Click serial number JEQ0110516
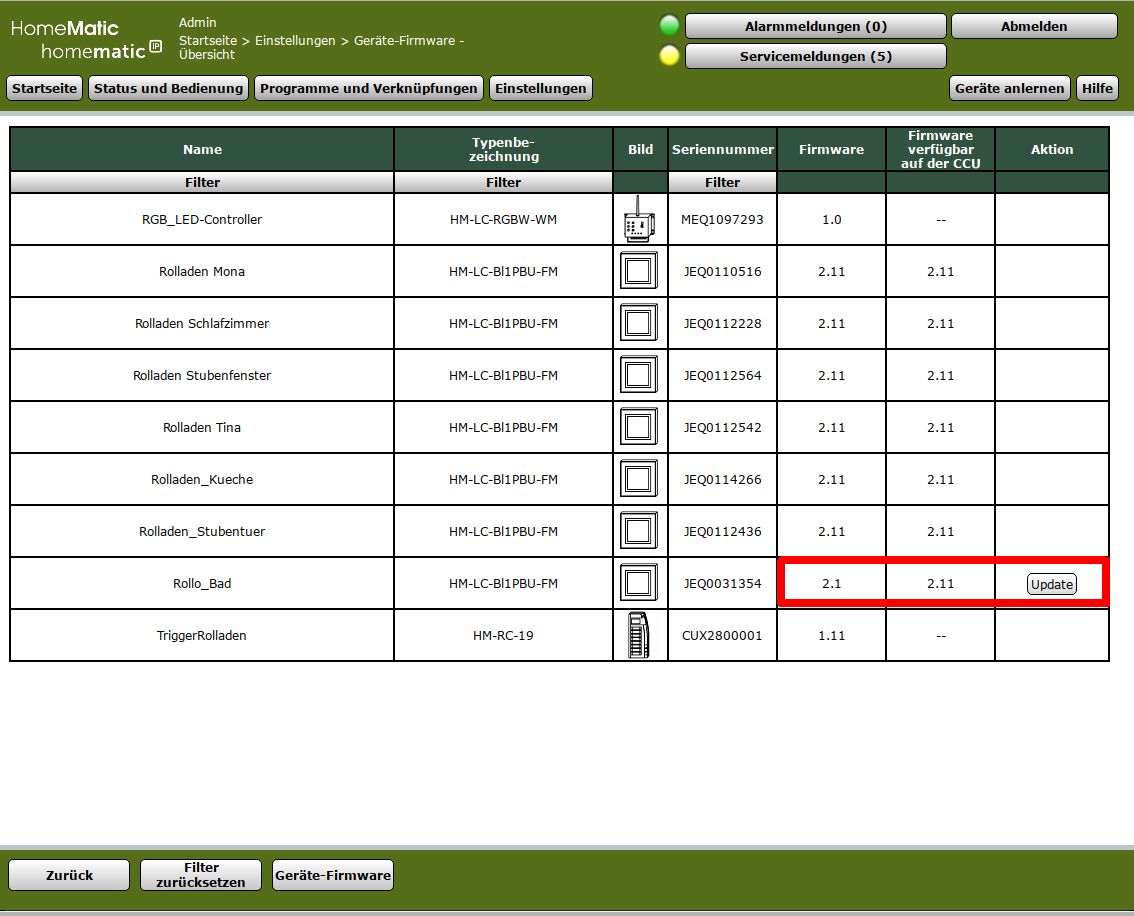The width and height of the screenshot is (1134, 916). point(722,271)
